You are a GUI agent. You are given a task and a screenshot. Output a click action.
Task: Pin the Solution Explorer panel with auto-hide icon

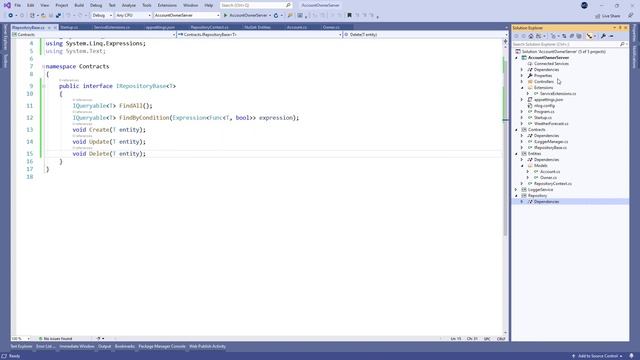[620, 28]
